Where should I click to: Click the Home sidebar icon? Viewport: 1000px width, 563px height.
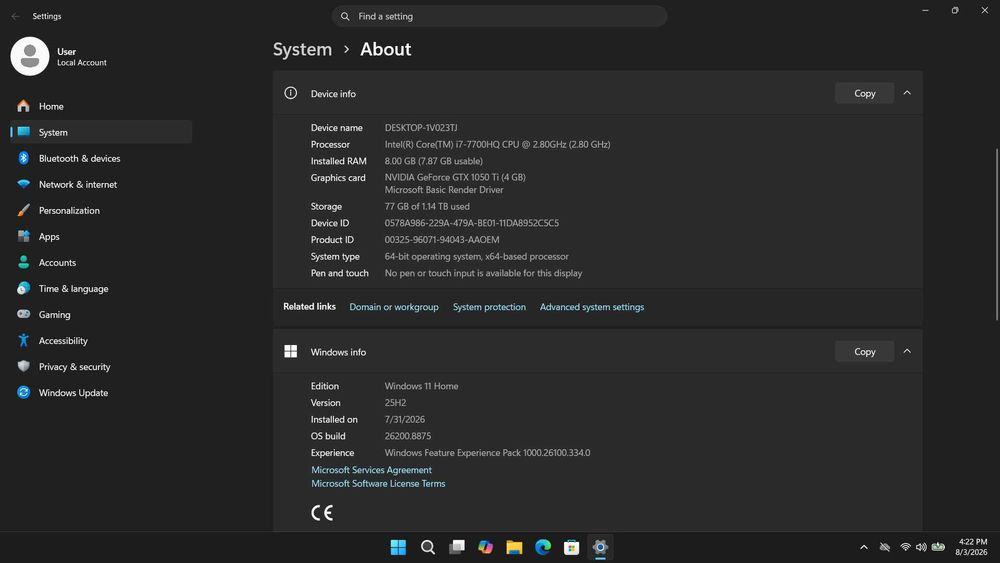click(x=24, y=106)
